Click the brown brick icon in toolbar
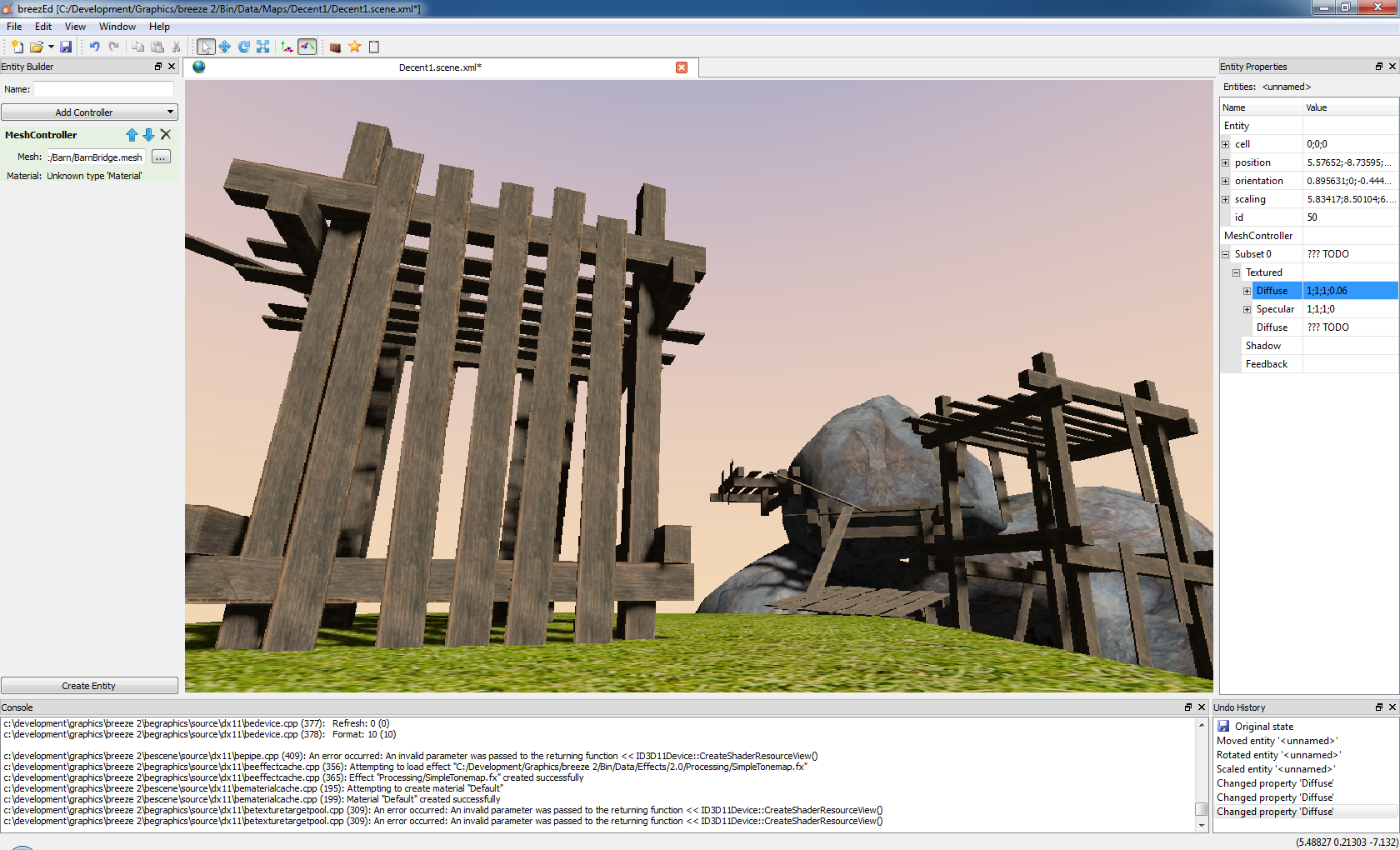The height and width of the screenshot is (850, 1400). pos(335,47)
